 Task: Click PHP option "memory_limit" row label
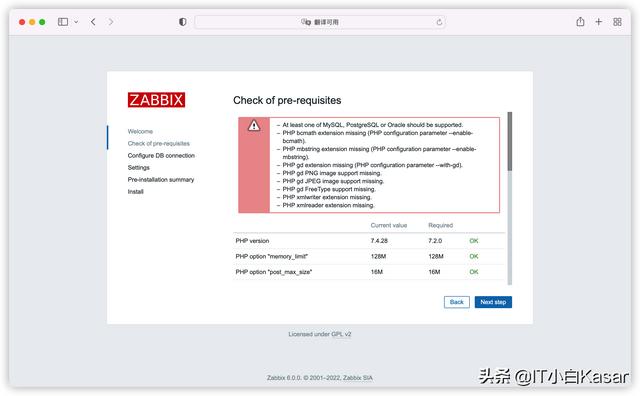tap(271, 256)
